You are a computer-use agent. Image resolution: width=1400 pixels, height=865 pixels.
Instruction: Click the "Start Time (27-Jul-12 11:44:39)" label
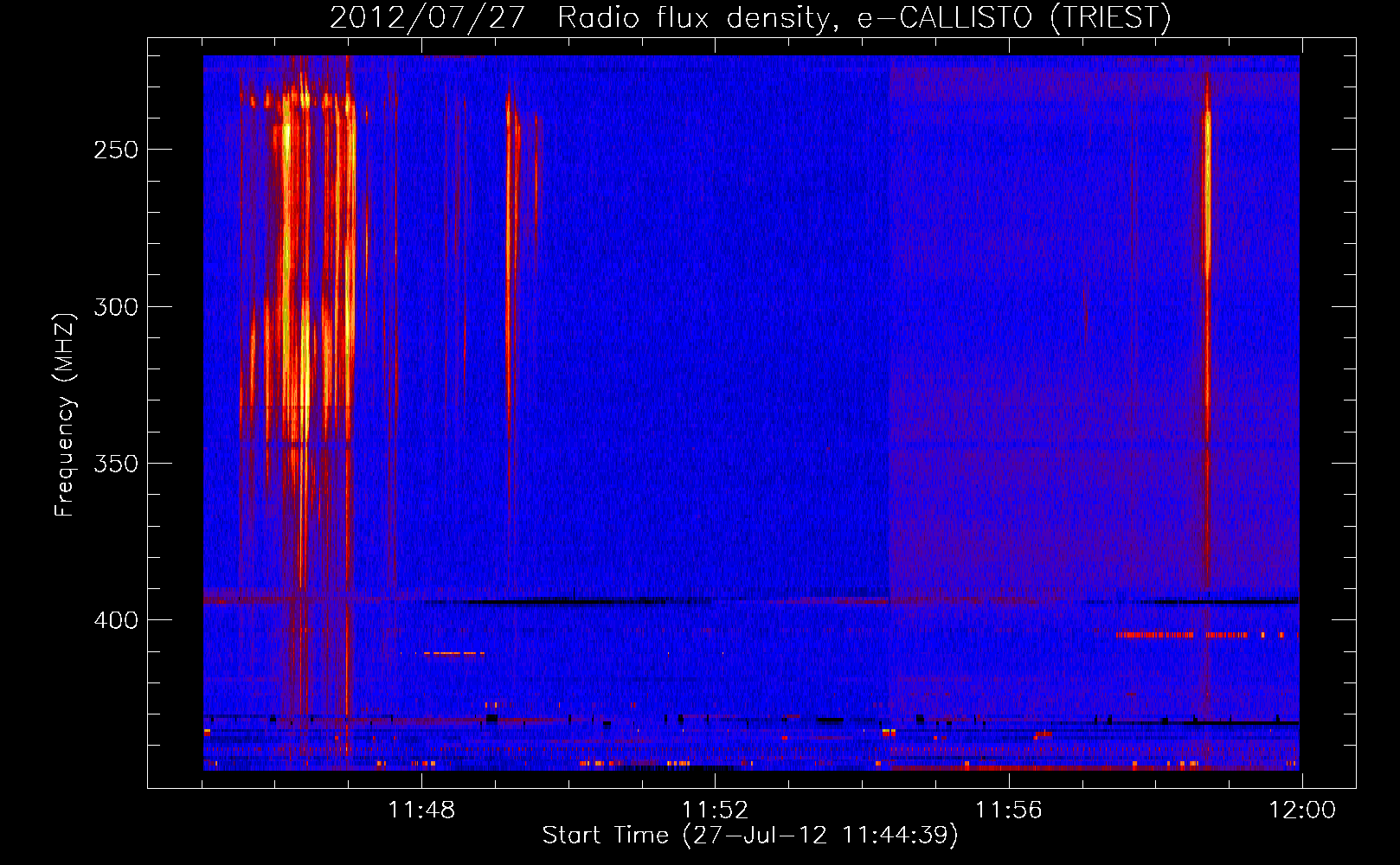pos(750,836)
